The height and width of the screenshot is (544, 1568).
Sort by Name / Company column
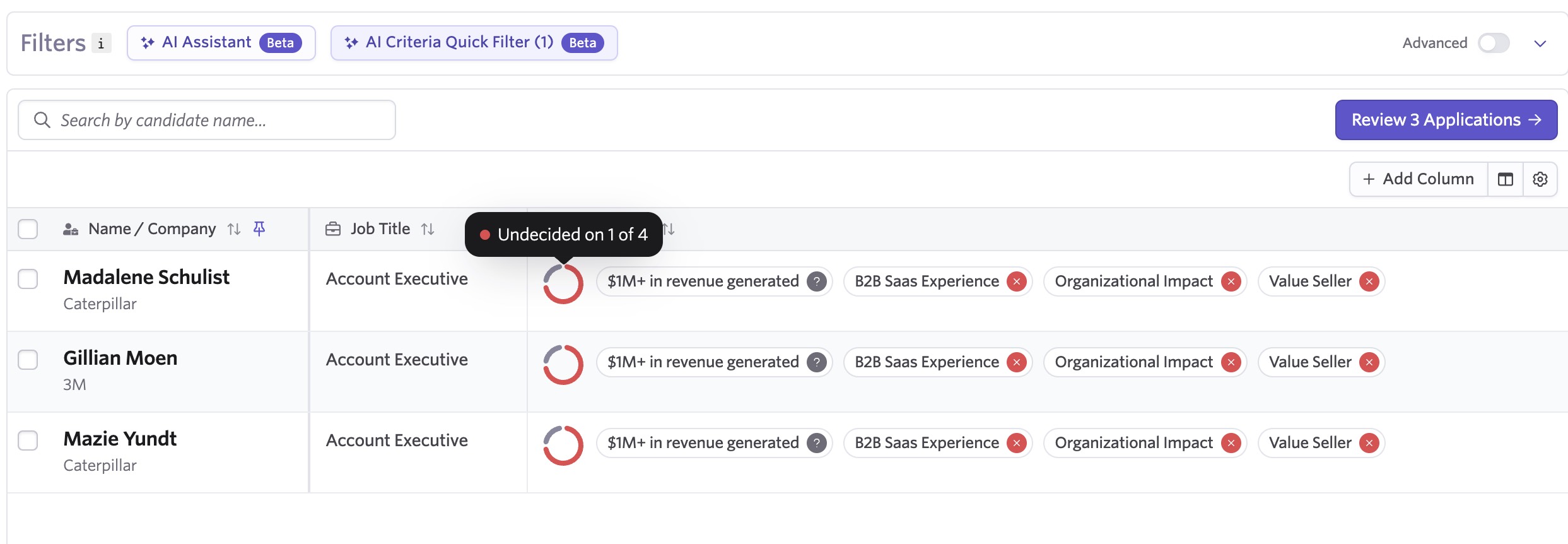234,229
